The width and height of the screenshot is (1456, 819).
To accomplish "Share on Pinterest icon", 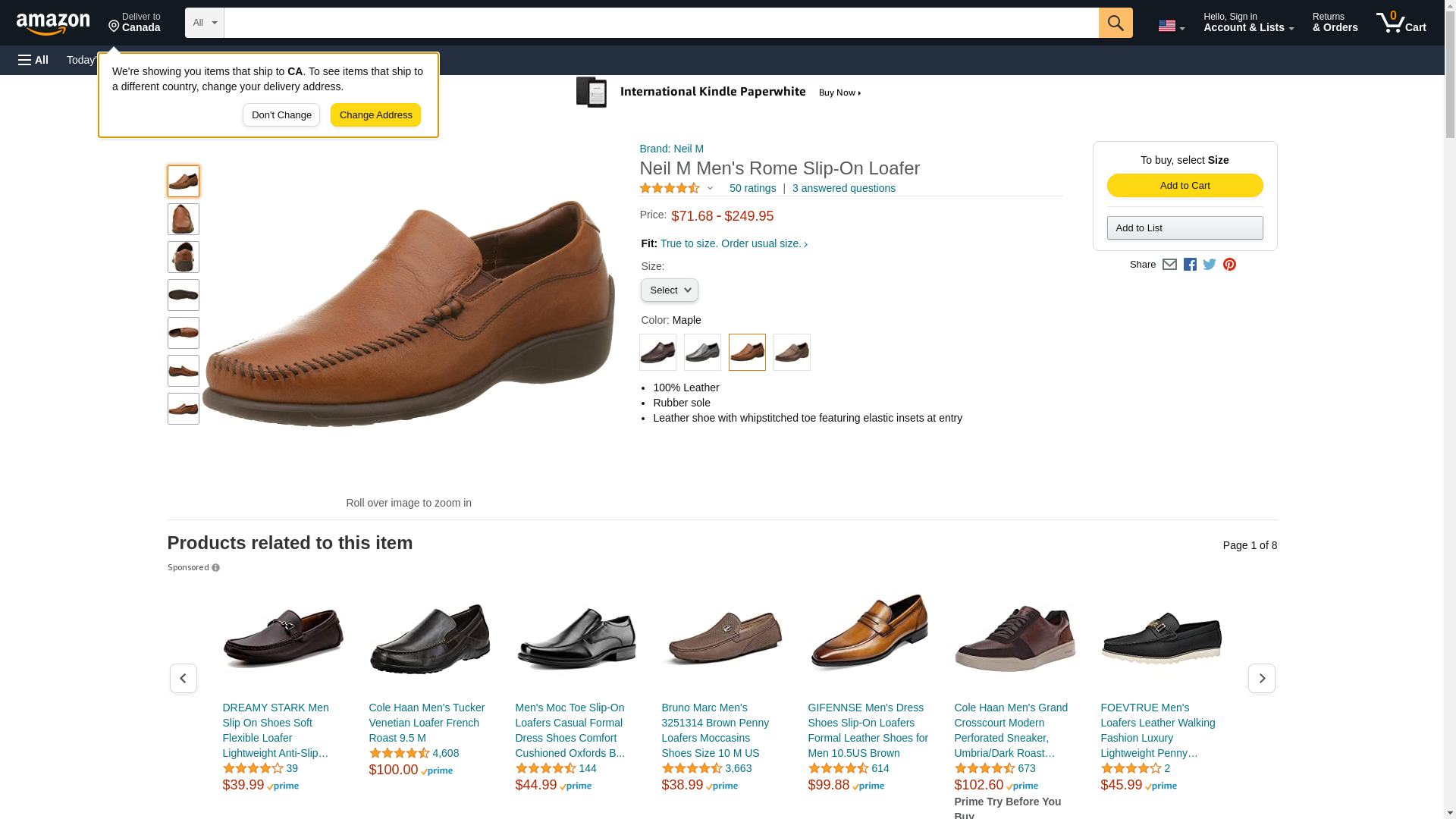I will coord(1229,265).
